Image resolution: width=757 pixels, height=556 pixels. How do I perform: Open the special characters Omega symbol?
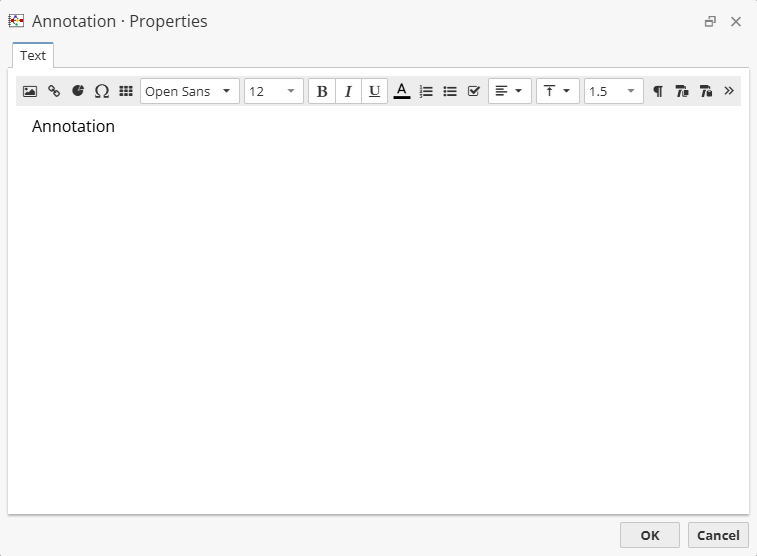102,91
